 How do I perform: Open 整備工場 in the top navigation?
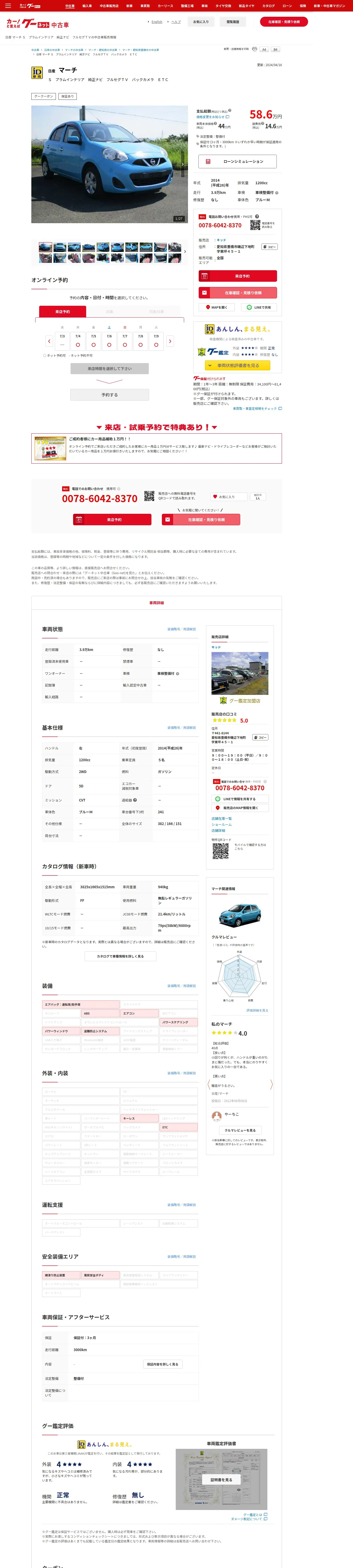(187, 6)
